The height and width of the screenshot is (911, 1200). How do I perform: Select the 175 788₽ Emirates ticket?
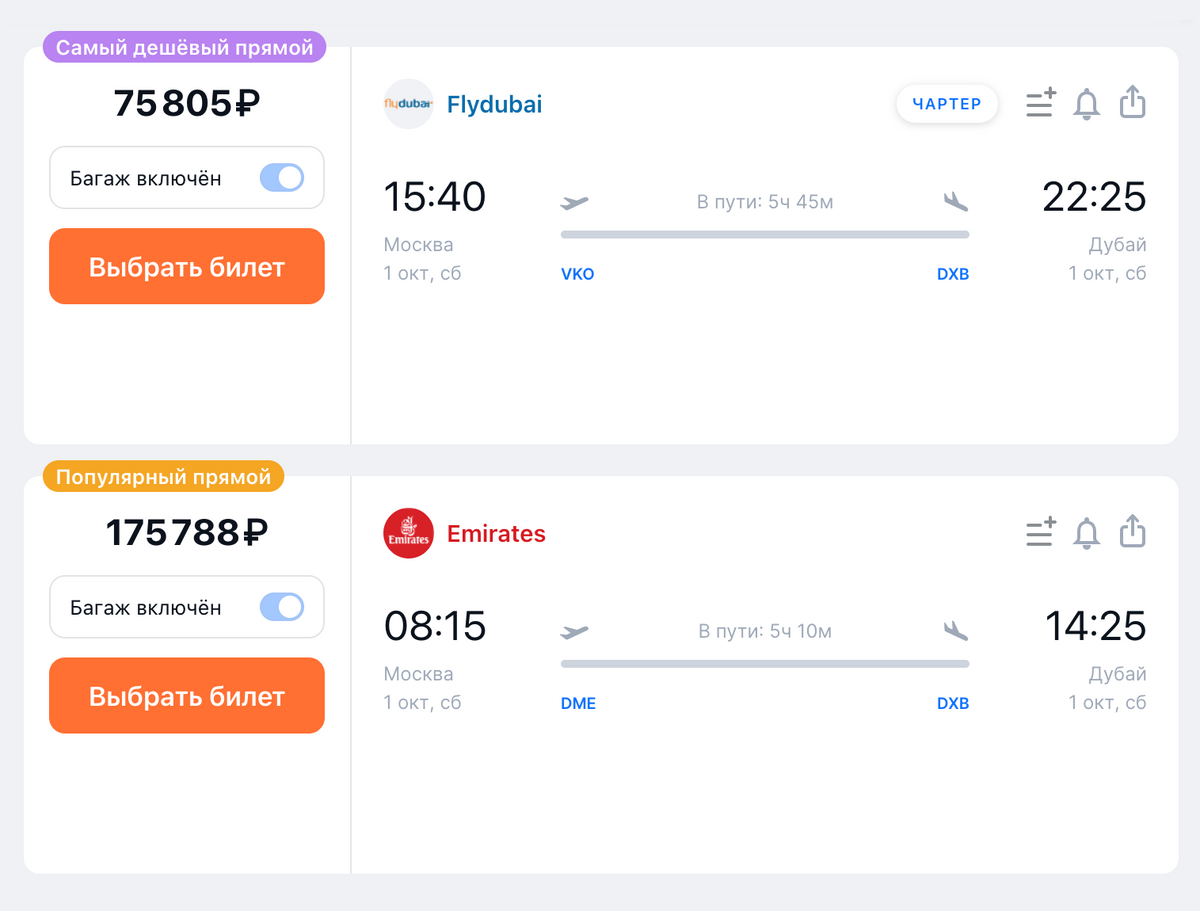point(187,696)
